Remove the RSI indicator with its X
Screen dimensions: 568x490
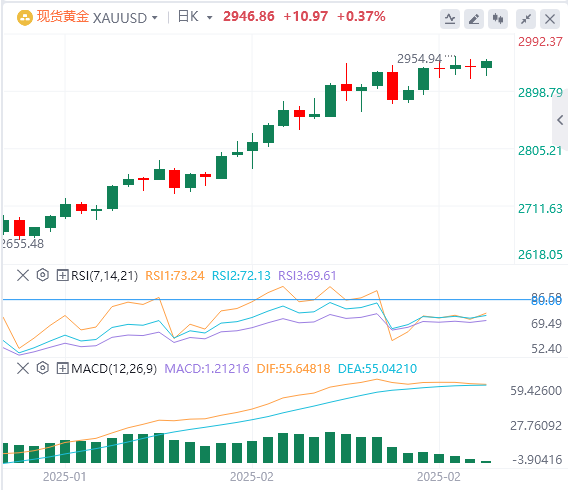pos(23,276)
